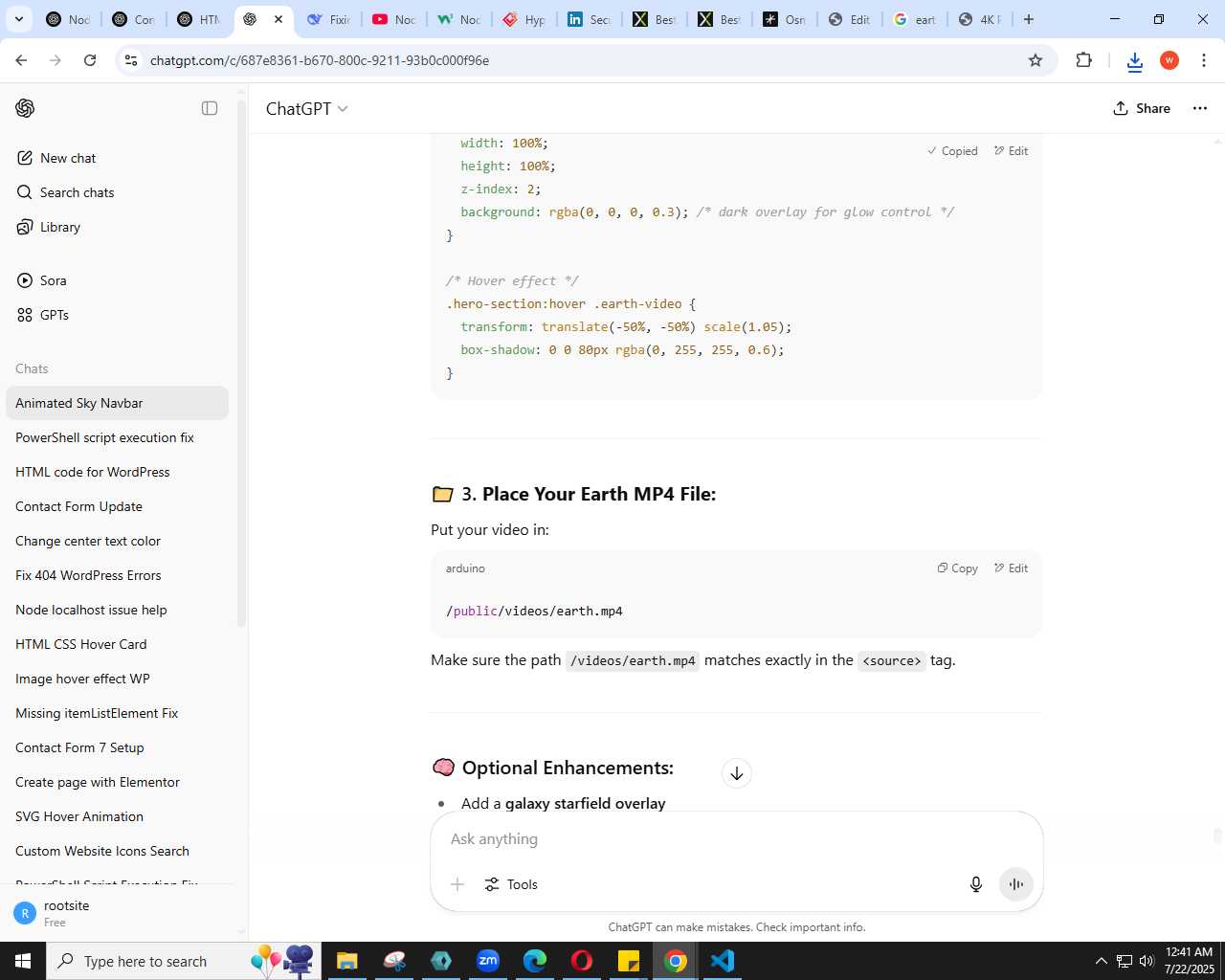
Task: Open Visual Studio Code from taskbar
Action: tap(723, 961)
